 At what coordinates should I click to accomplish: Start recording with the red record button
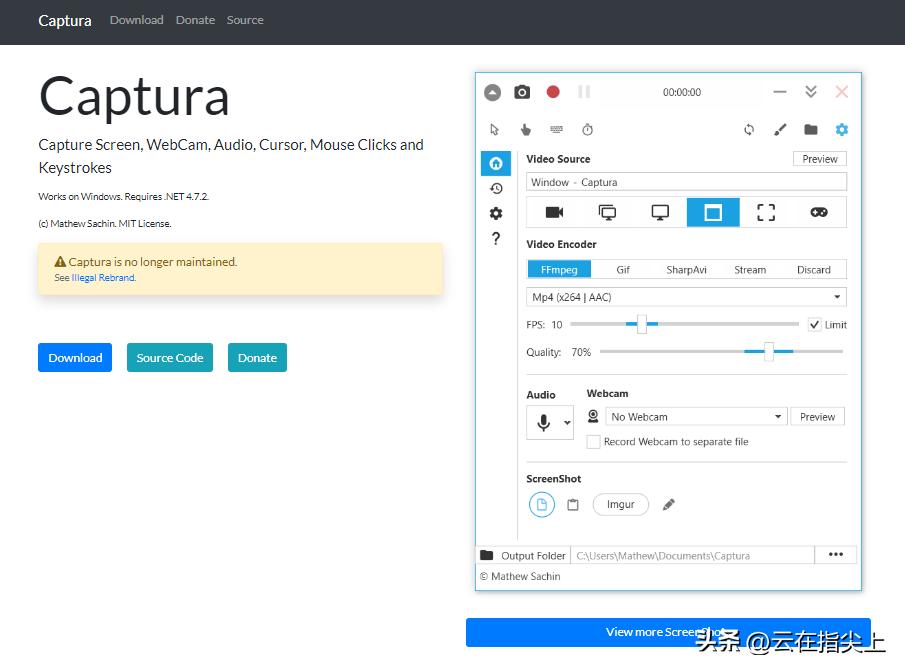click(x=553, y=92)
